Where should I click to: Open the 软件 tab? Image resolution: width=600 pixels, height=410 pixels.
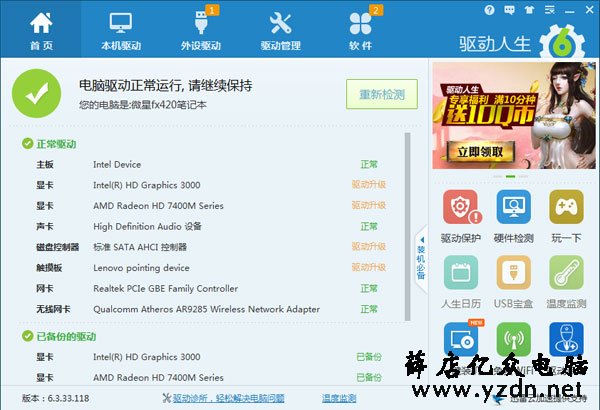click(x=360, y=30)
